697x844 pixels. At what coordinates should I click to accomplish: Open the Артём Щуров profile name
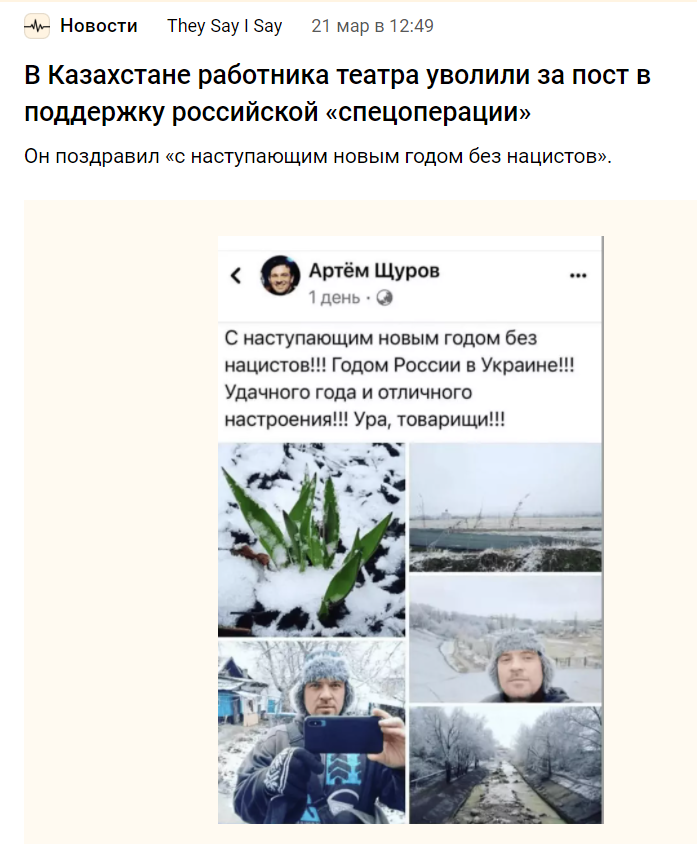coord(374,270)
